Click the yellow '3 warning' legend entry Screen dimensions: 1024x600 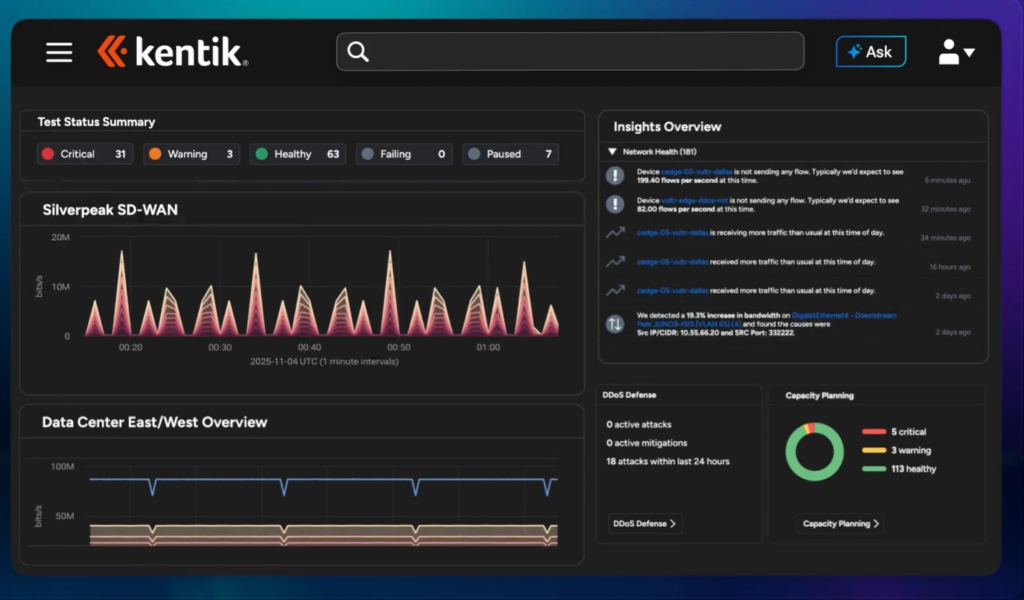(x=897, y=450)
